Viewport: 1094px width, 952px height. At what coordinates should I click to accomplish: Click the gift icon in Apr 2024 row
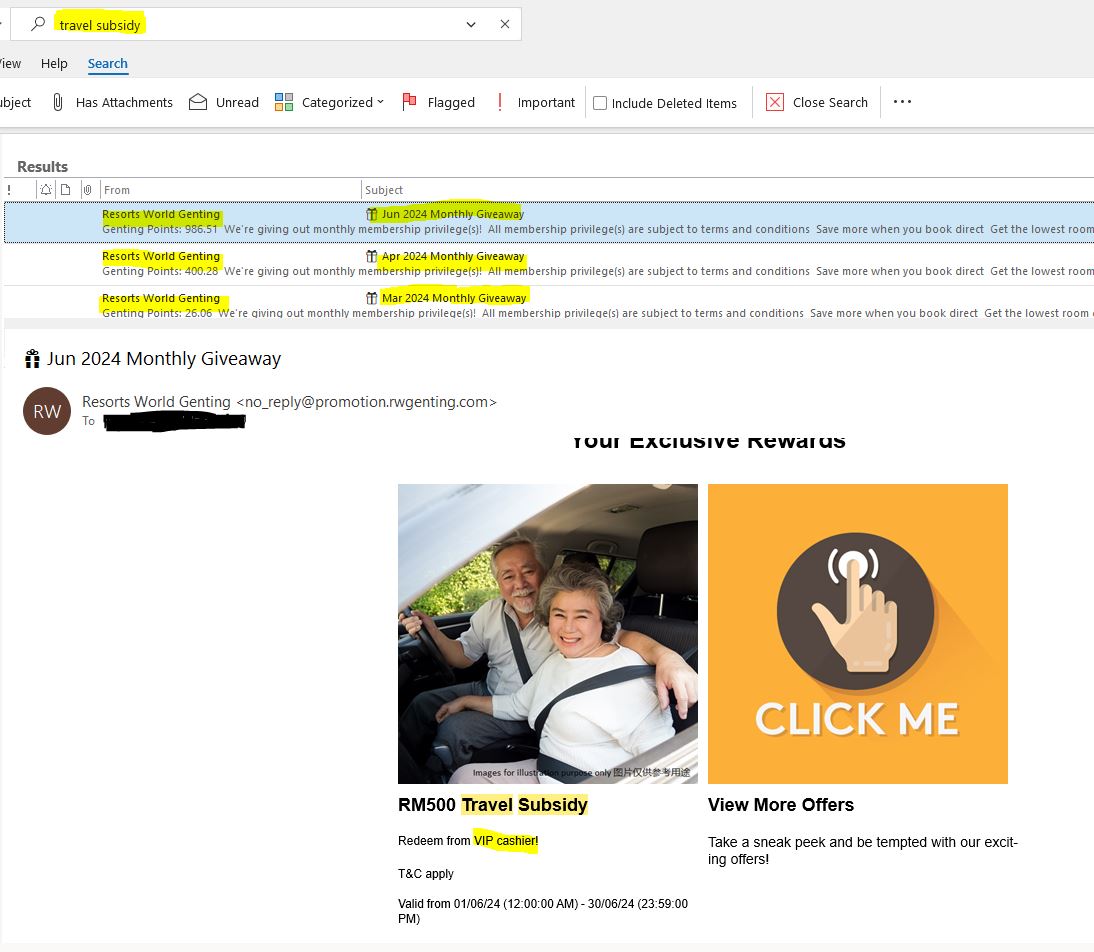[x=372, y=256]
